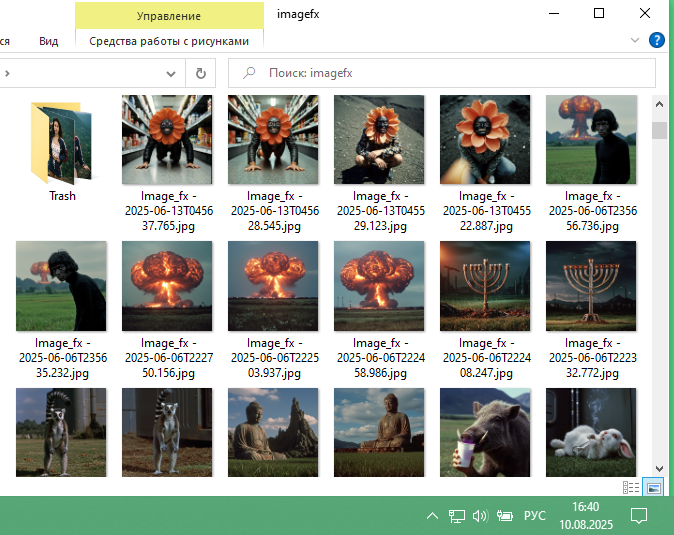Viewport: 674px width, 535px height.
Task: Click the file name ending 35.232.jpg
Action: [63, 358]
